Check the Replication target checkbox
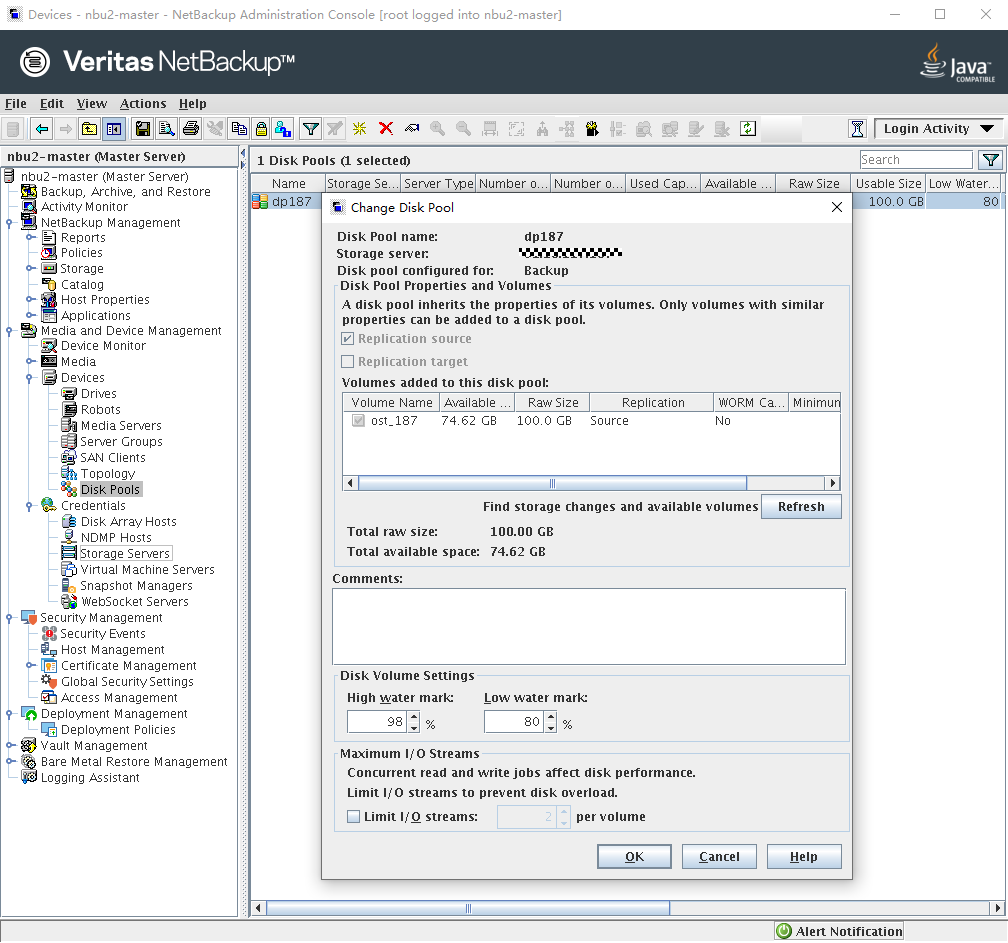The width and height of the screenshot is (1008, 943). (348, 362)
